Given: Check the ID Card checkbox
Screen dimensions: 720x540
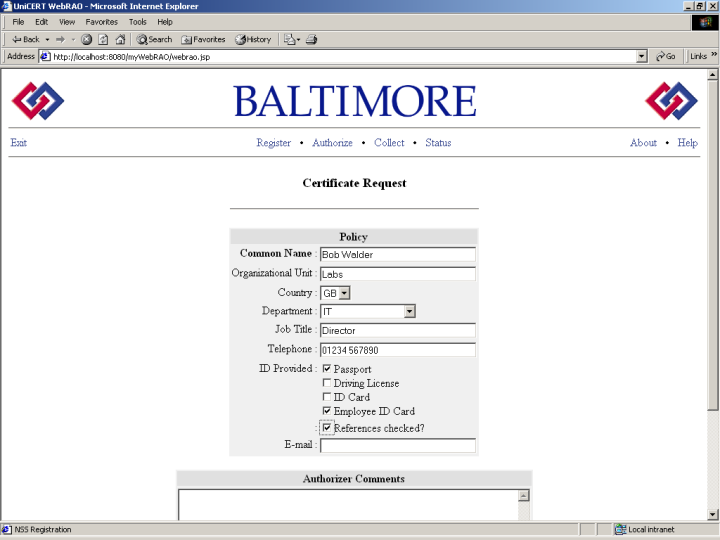Looking at the screenshot, I should pyautogui.click(x=326, y=397).
